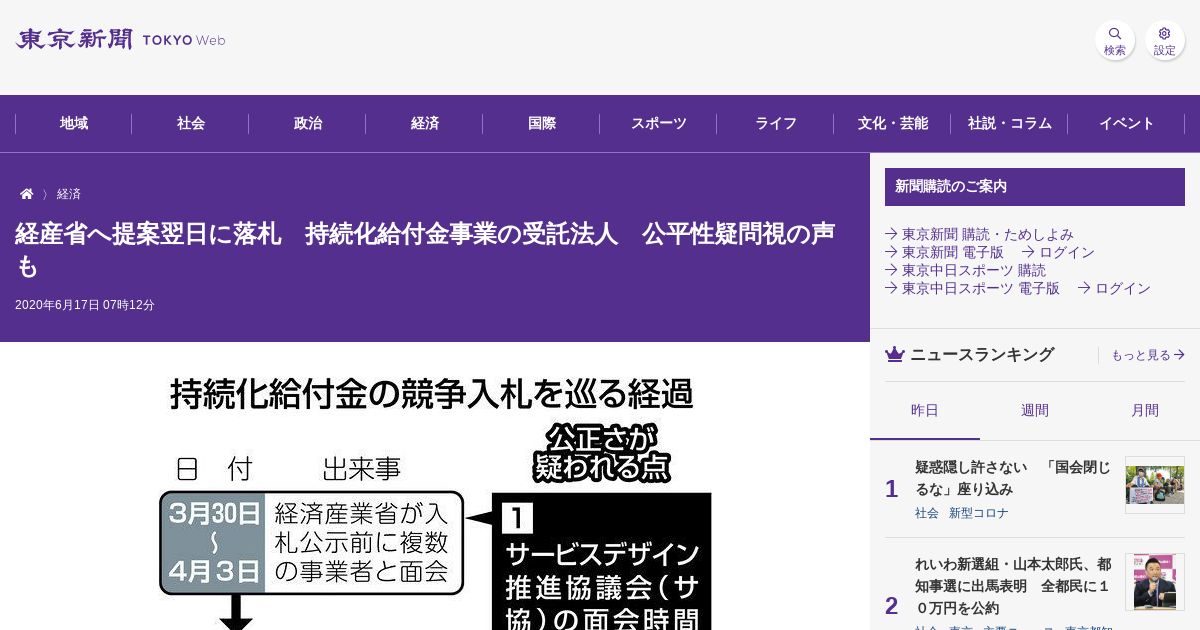Open スポーツ in the navigation bar
The width and height of the screenshot is (1200, 630).
(x=659, y=124)
